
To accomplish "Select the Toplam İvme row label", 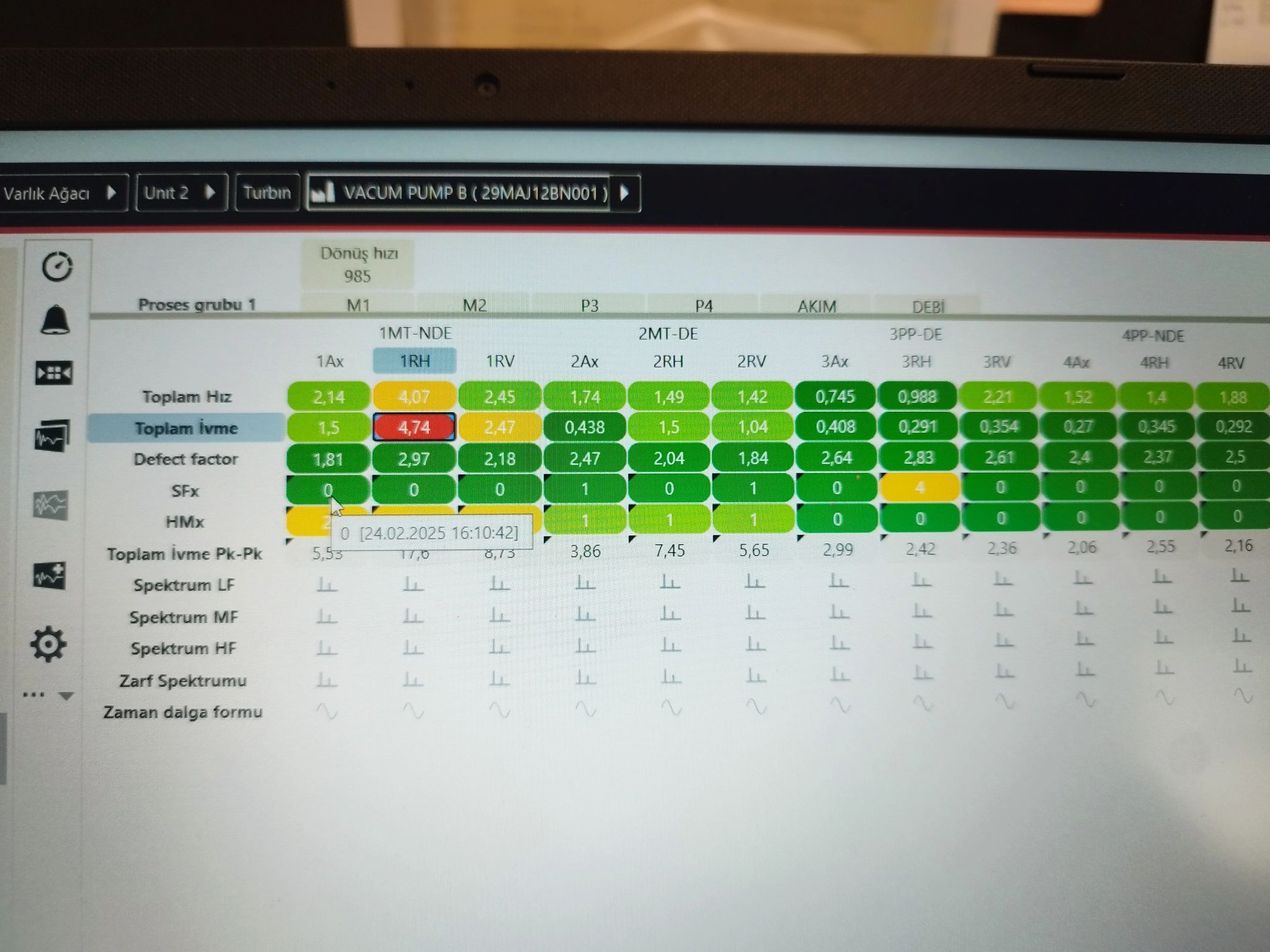I will (186, 428).
